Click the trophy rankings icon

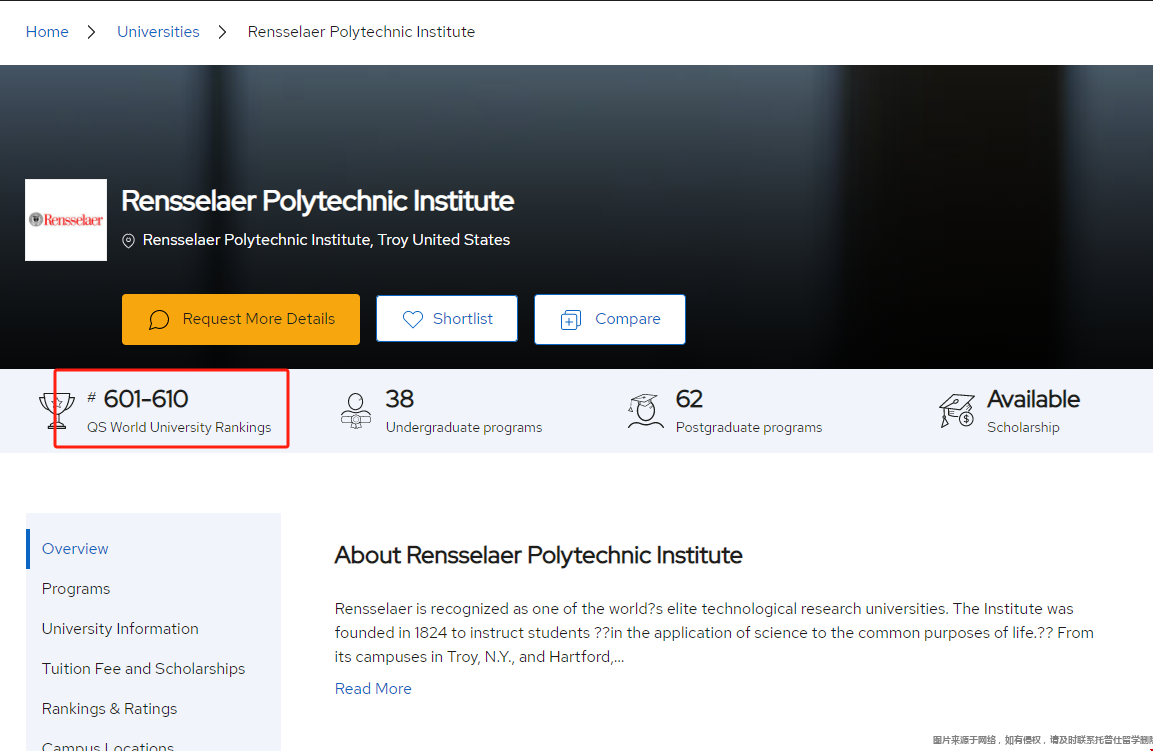[57, 410]
